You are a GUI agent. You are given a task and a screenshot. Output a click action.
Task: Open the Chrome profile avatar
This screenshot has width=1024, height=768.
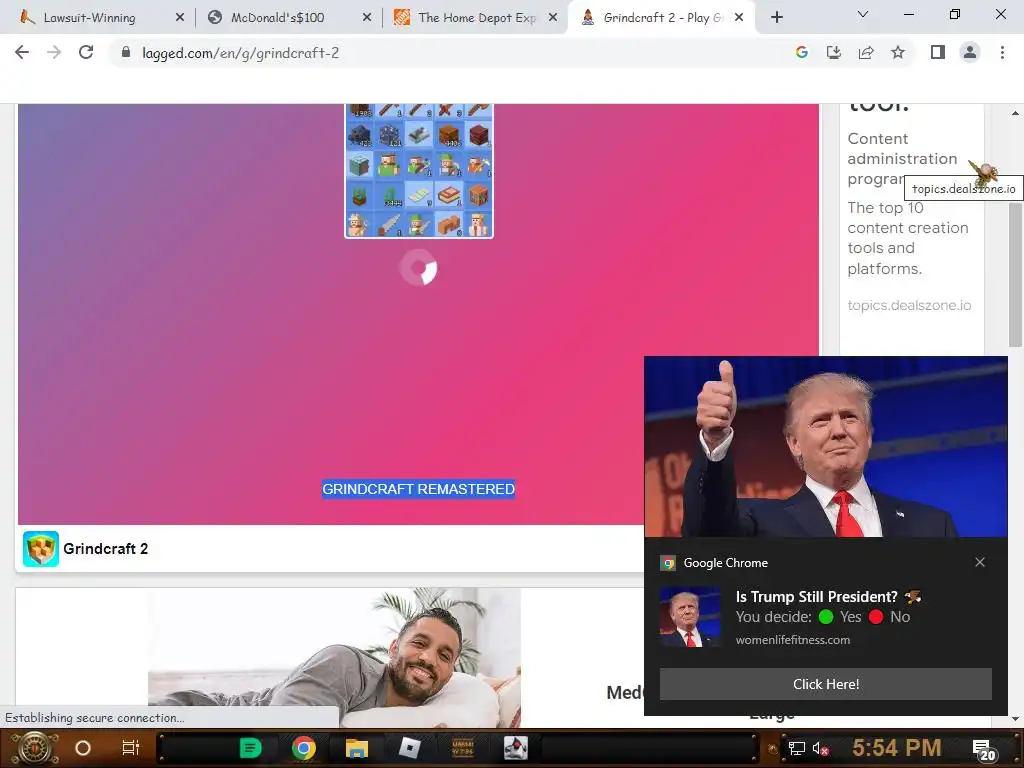click(970, 52)
